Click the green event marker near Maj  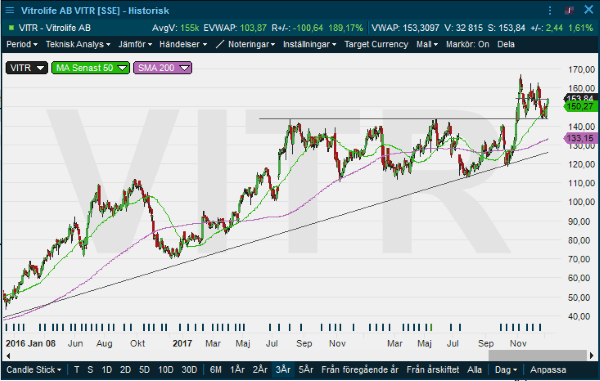tap(431, 327)
